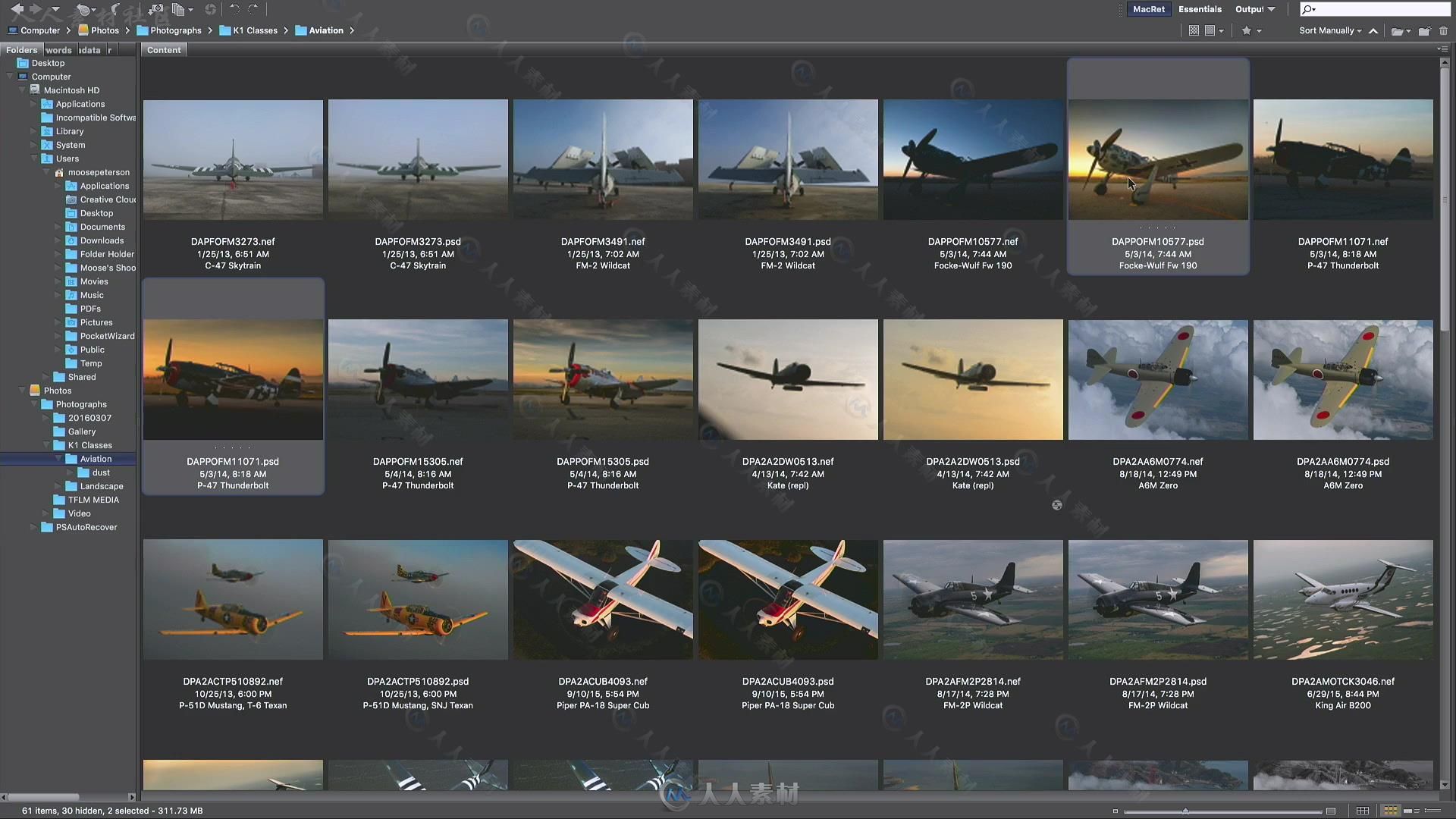Switch to view content as details
Image resolution: width=1456 pixels, height=819 pixels.
[1411, 811]
